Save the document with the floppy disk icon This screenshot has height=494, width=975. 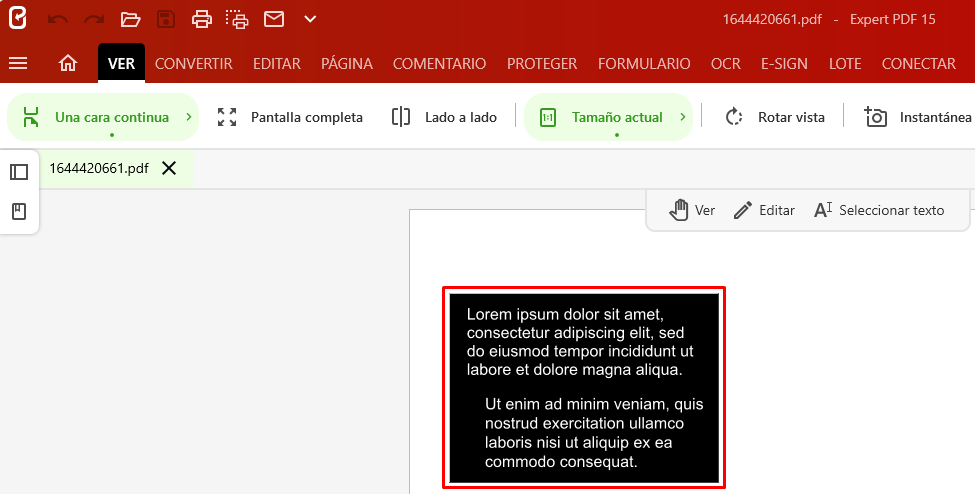tap(166, 19)
